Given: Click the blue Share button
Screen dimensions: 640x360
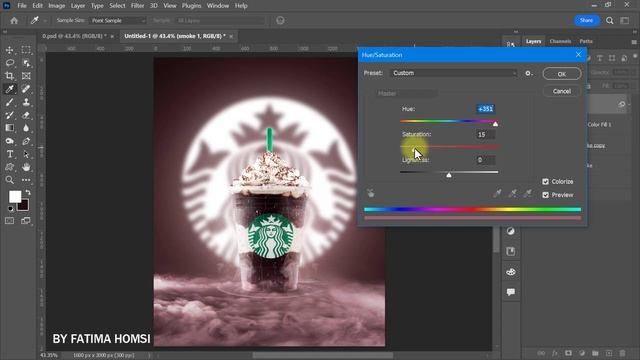Looking at the screenshot, I should click(x=586, y=20).
